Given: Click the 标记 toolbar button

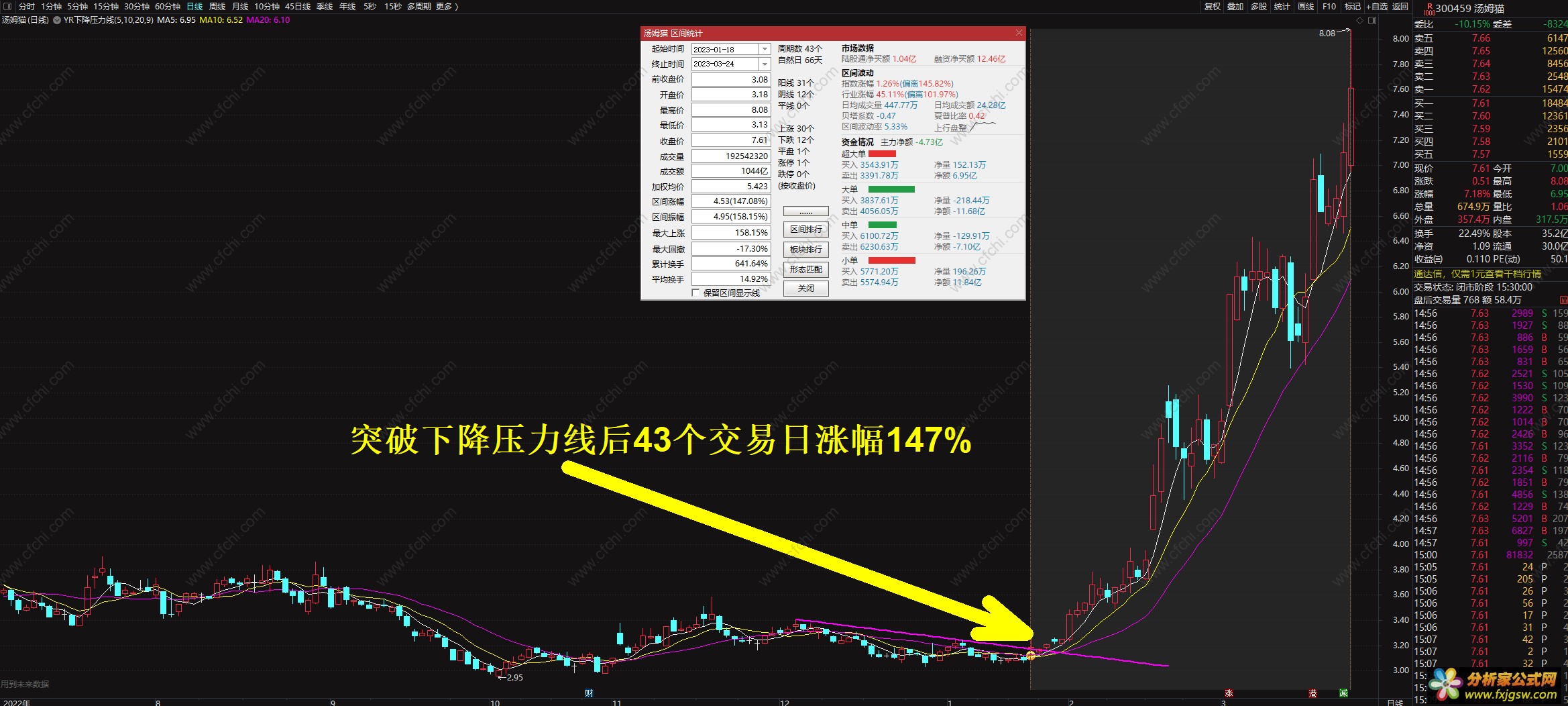Looking at the screenshot, I should click(x=1353, y=6).
